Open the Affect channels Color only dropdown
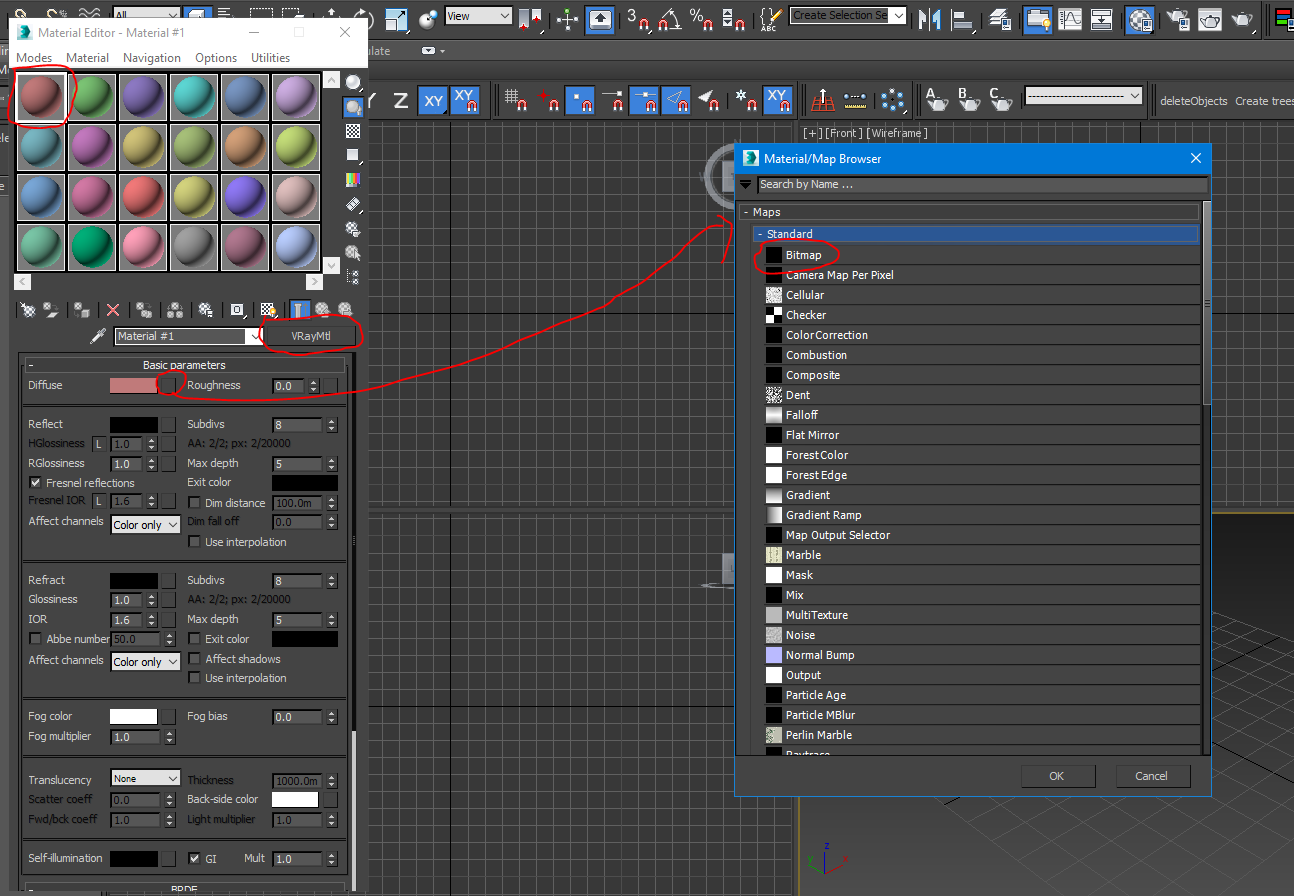This screenshot has width=1294, height=896. coord(145,524)
